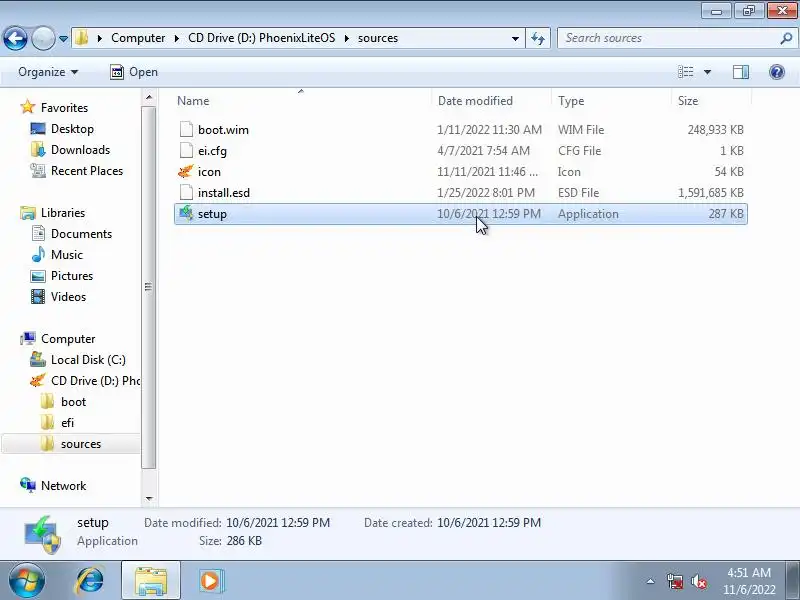
Task: Click the boot.wim file name
Action: 223,130
